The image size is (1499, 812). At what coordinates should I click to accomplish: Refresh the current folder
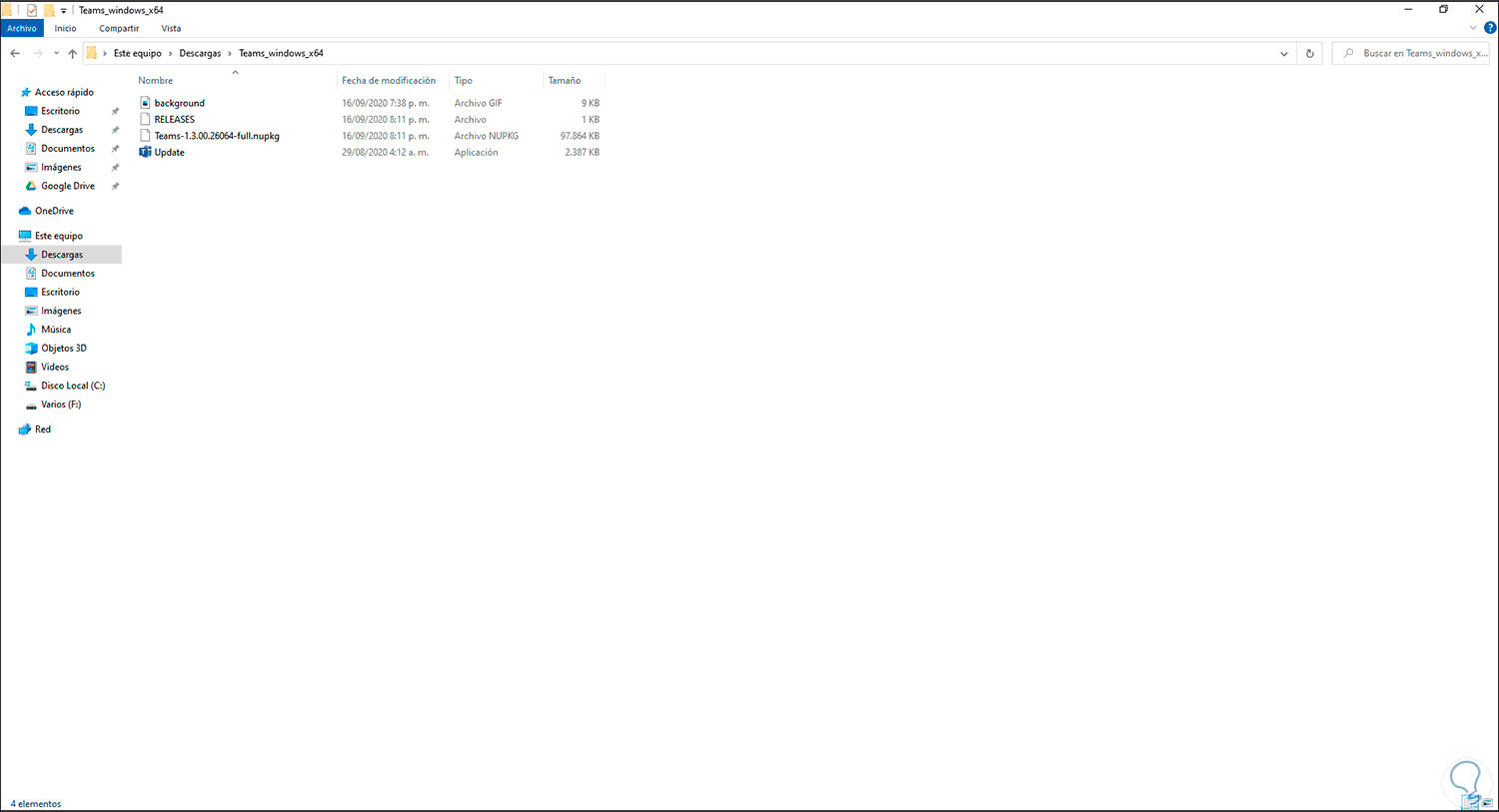coord(1310,53)
